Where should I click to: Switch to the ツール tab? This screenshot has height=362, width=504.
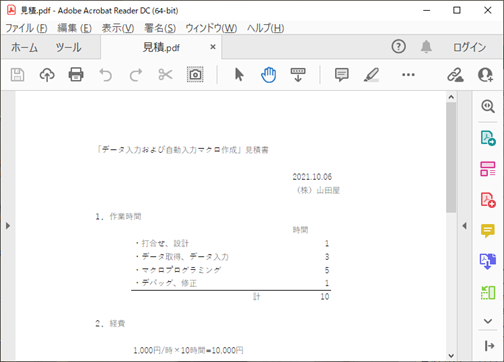click(x=68, y=47)
